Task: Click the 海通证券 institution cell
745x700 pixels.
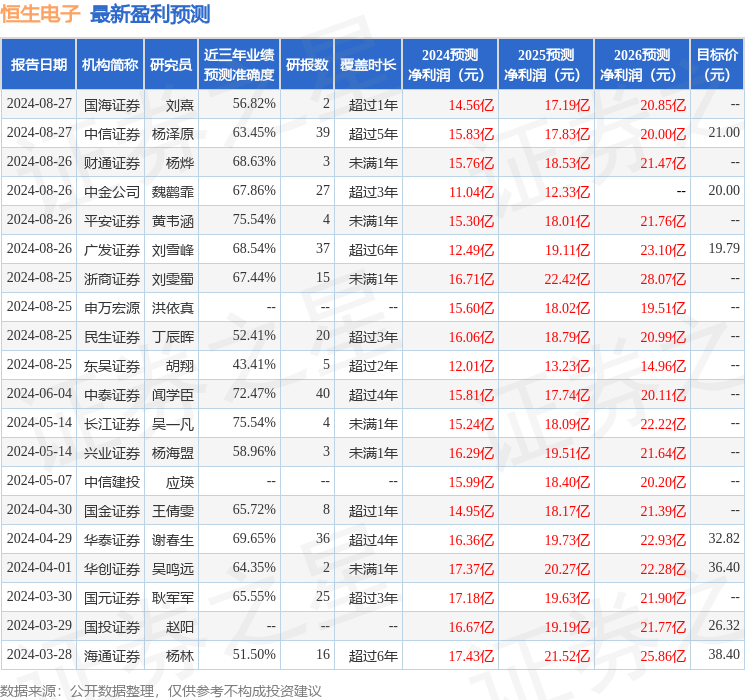Action: (112, 656)
